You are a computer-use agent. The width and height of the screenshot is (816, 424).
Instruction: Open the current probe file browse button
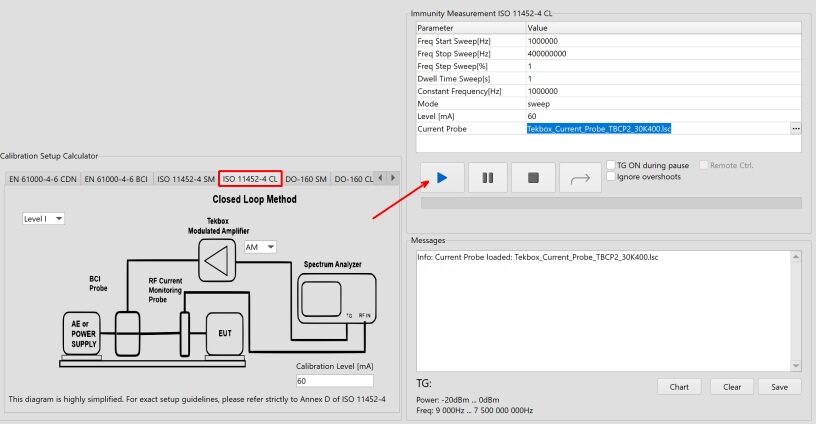796,129
